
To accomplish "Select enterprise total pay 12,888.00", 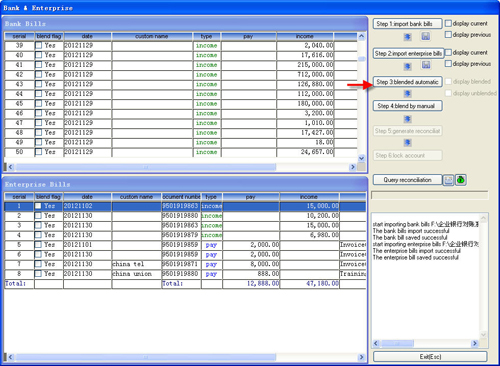I will (x=251, y=284).
